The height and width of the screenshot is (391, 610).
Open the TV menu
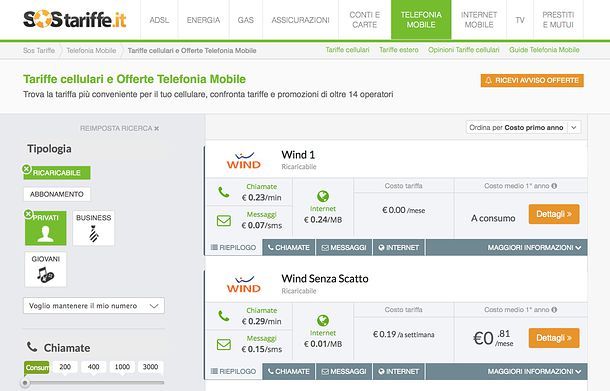pos(520,20)
